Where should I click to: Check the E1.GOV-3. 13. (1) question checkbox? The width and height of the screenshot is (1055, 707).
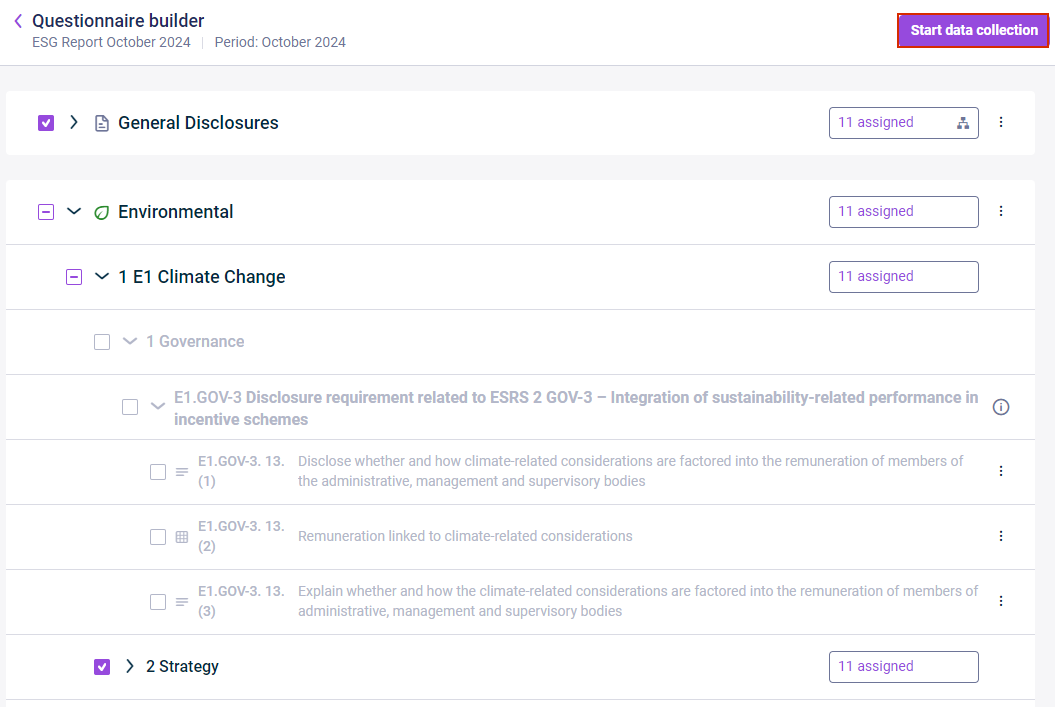click(157, 472)
